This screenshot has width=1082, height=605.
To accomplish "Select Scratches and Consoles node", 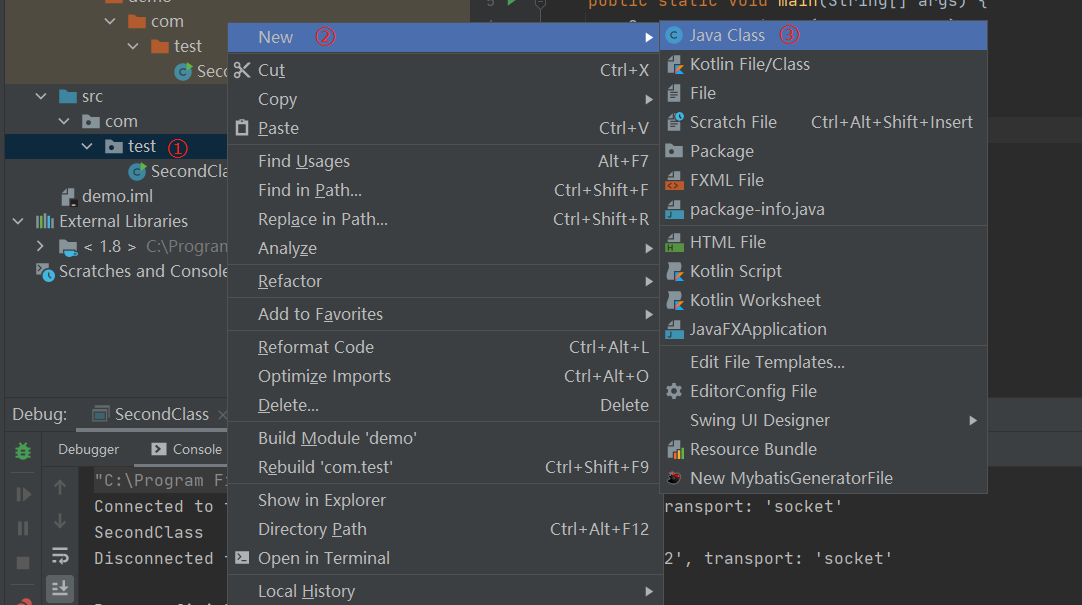I will click(x=143, y=271).
